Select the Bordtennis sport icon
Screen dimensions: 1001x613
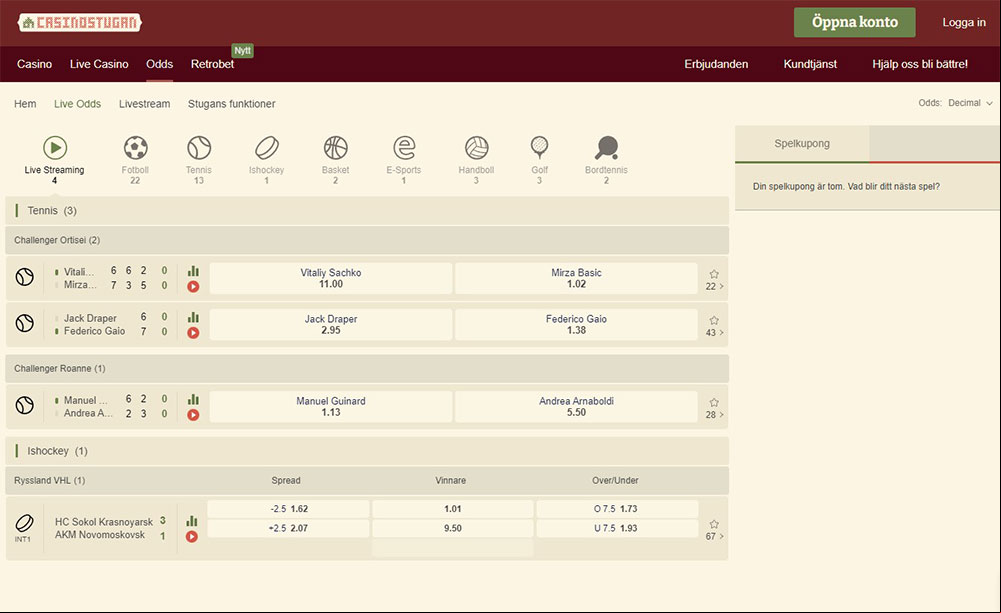tap(606, 160)
